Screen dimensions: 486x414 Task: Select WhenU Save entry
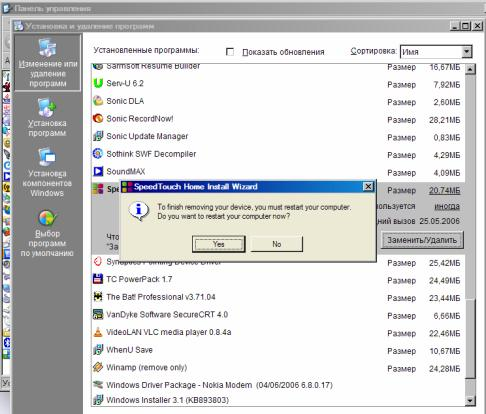coord(278,350)
